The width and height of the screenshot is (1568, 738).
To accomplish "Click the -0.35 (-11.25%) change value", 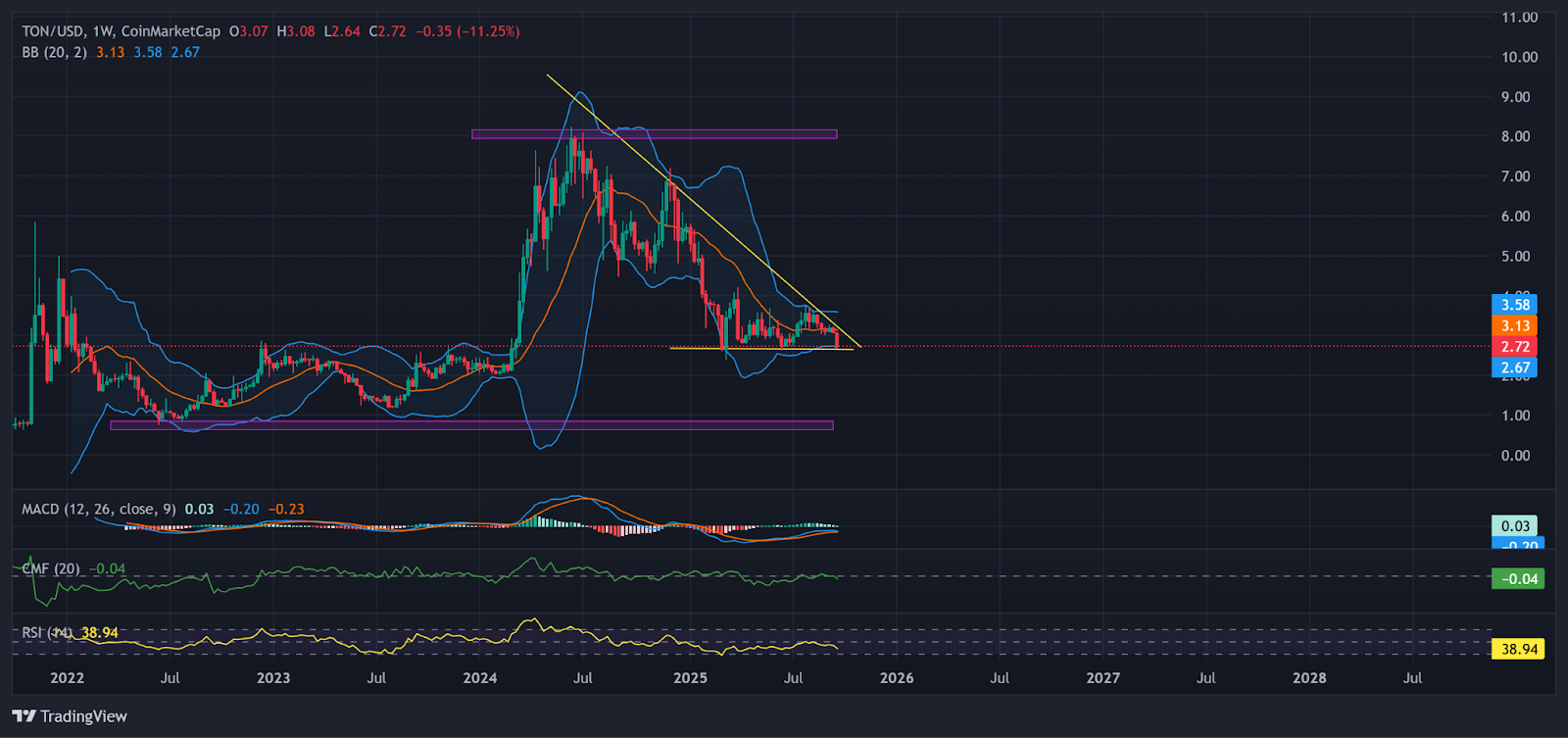I will click(467, 31).
